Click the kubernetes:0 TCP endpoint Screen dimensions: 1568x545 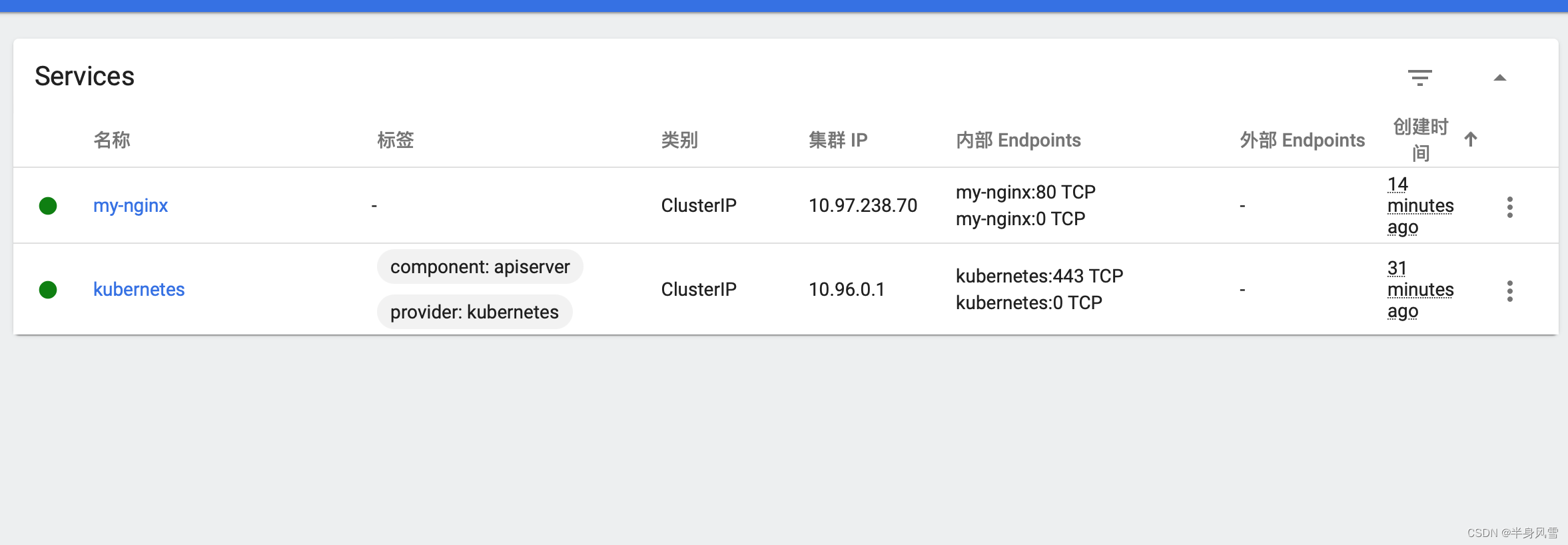coord(1029,302)
